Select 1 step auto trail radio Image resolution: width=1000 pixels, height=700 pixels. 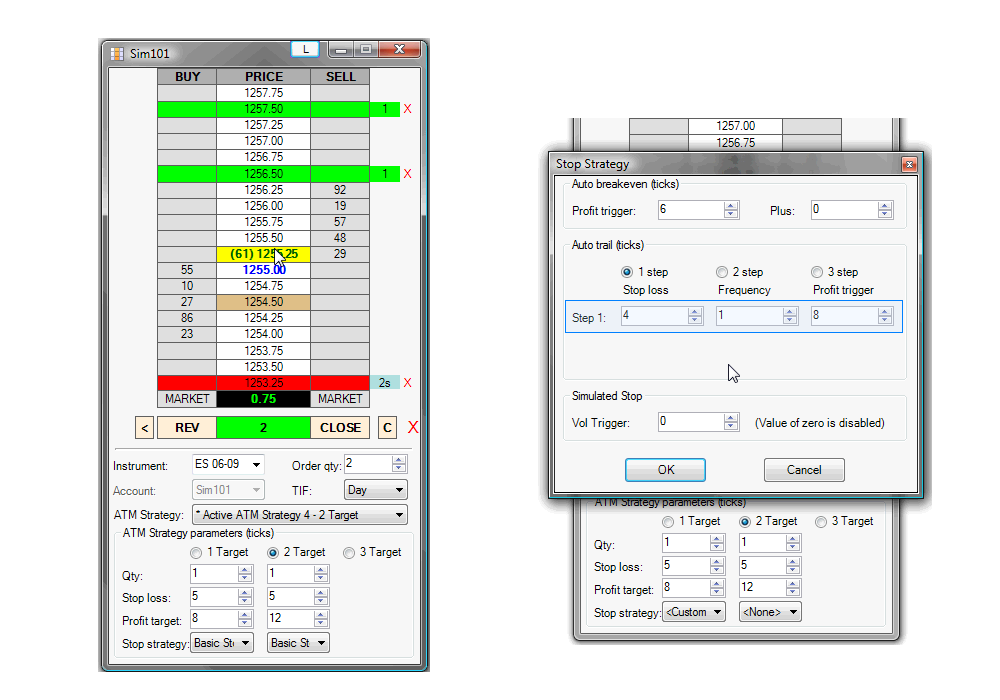[x=626, y=272]
